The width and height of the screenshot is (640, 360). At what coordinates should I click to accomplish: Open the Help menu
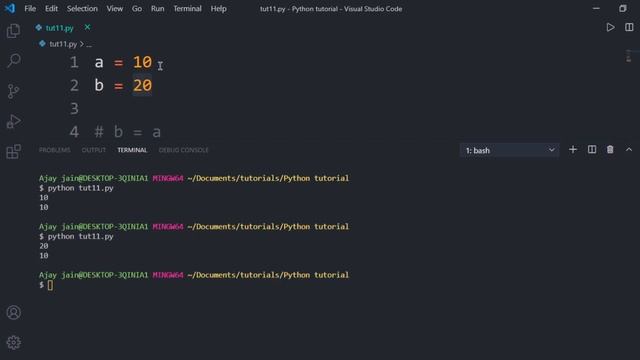coord(218,9)
